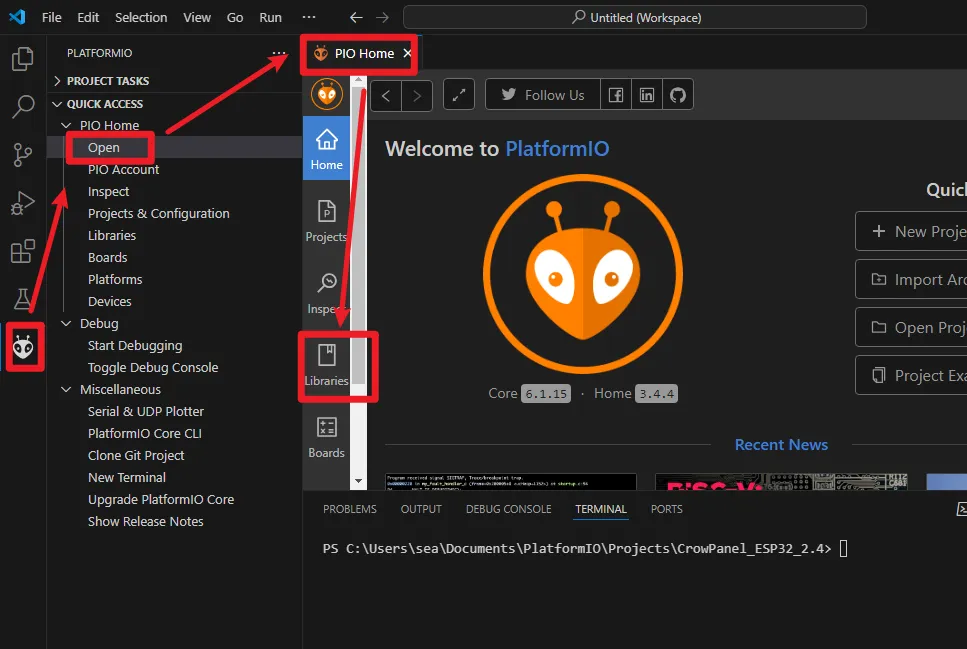Collapse the QUICK ACCESS section
Image resolution: width=967 pixels, height=649 pixels.
104,104
